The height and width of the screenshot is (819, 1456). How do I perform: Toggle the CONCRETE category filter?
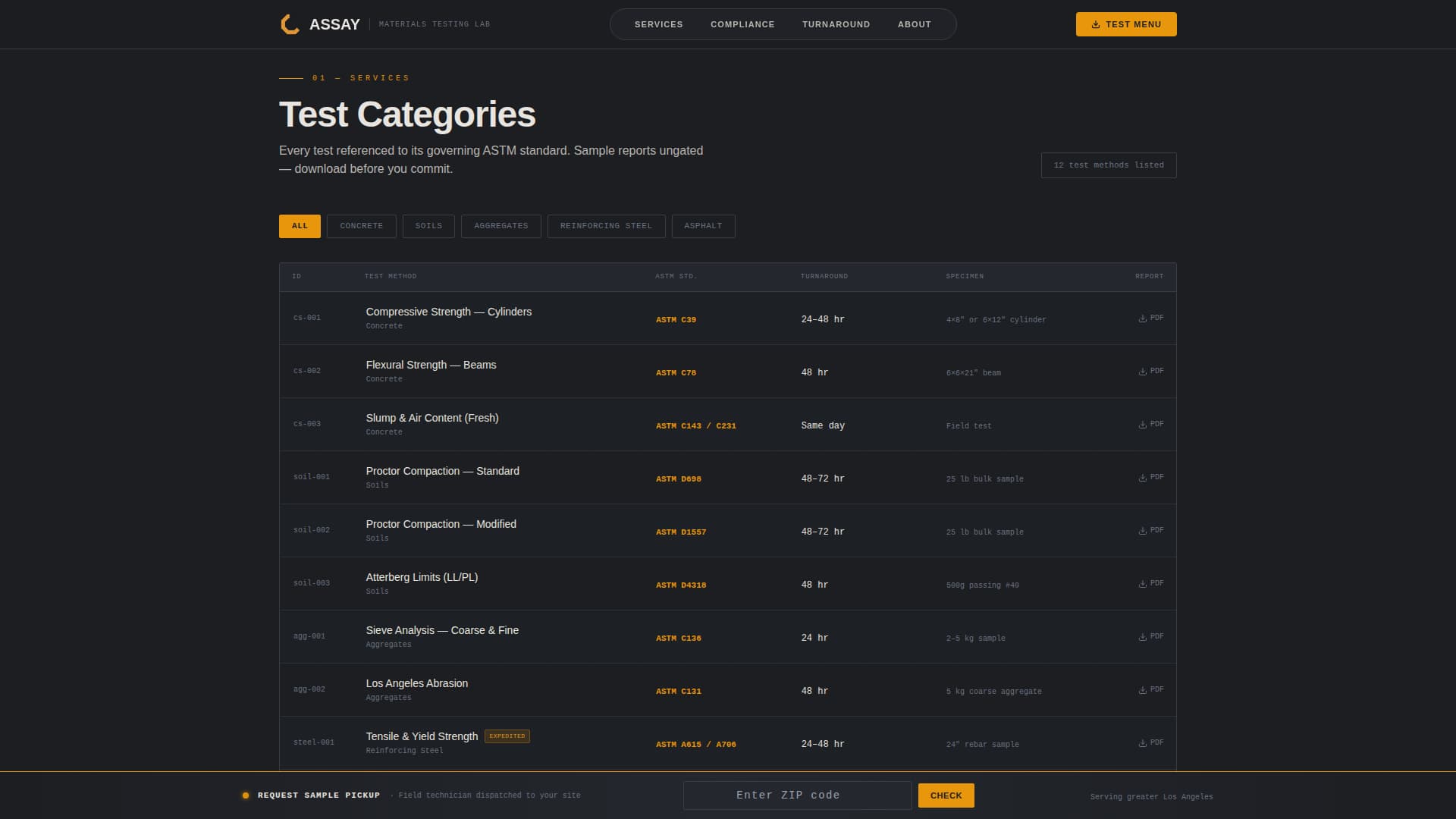(361, 226)
